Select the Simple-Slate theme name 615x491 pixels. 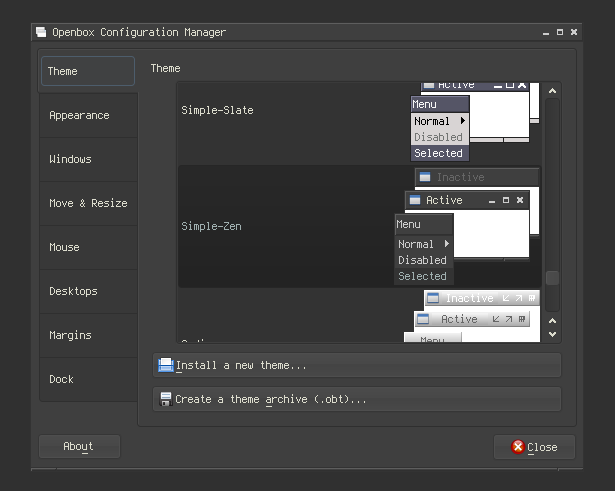(x=217, y=110)
